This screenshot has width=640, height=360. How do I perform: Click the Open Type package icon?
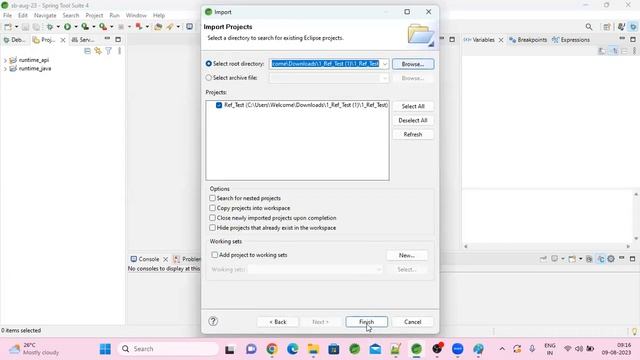158,27
